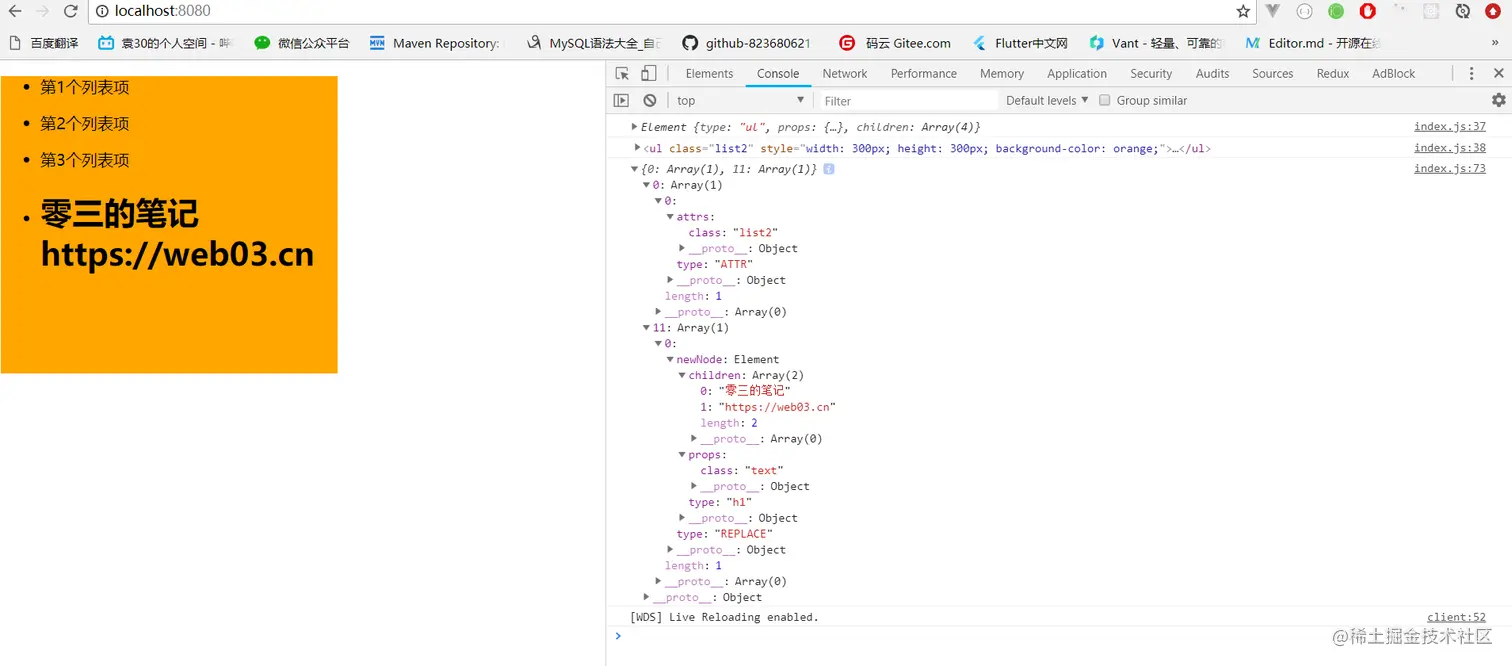The height and width of the screenshot is (666, 1512).
Task: Open the Performance tab
Action: [x=924, y=73]
